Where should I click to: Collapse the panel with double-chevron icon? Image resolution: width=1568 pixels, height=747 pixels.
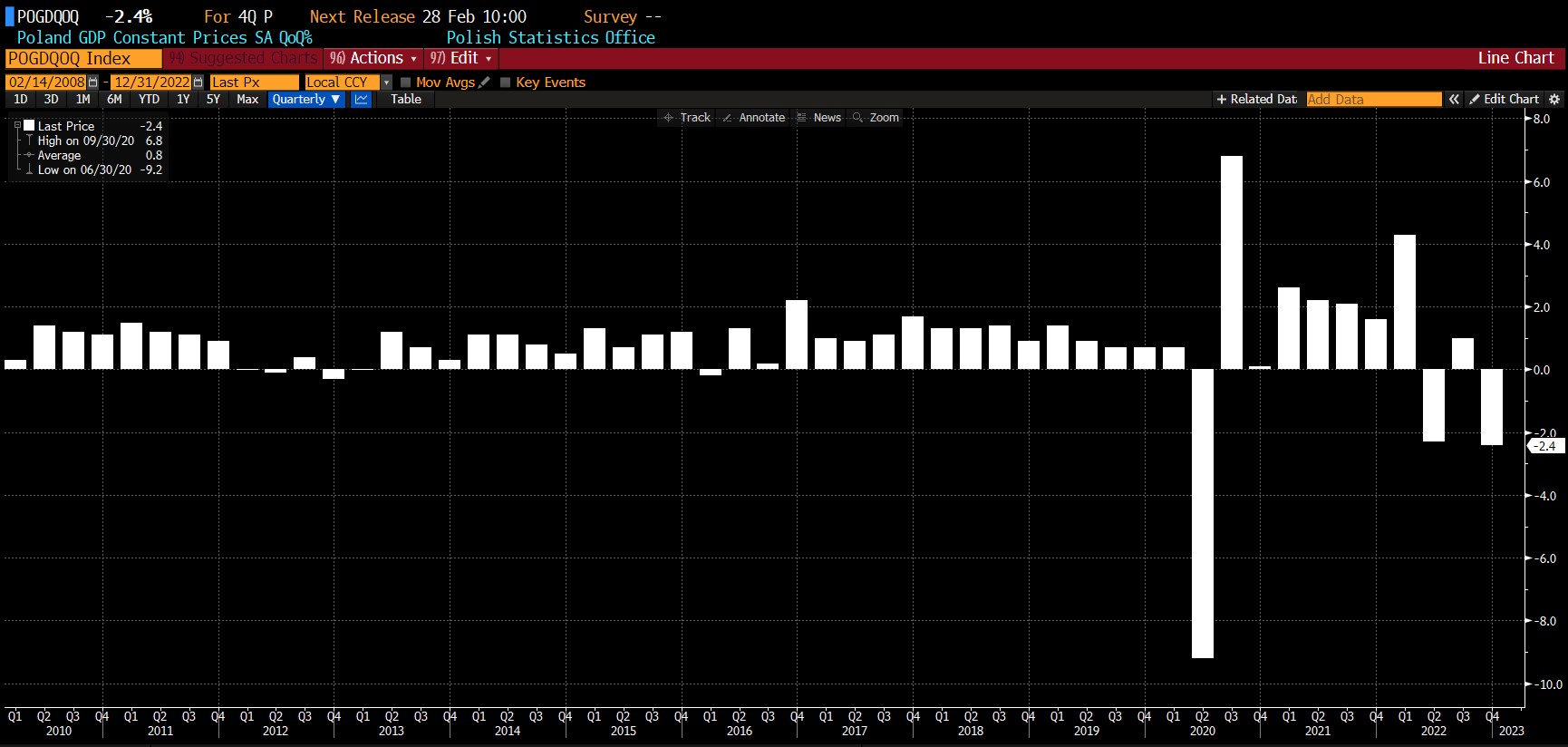[x=1454, y=100]
